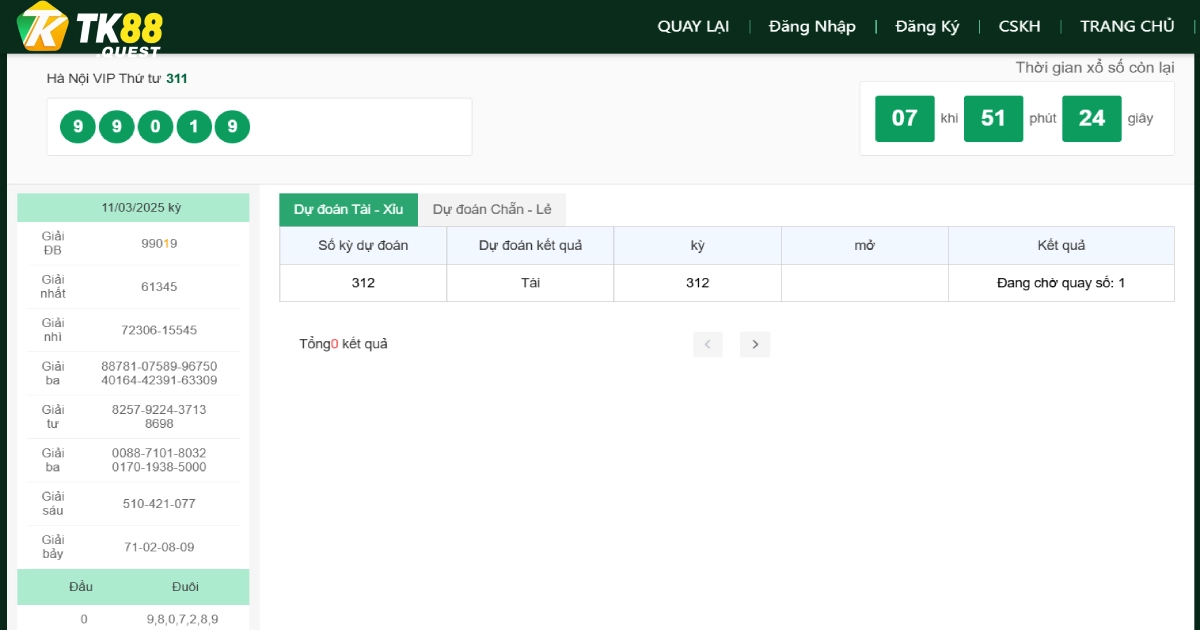Open CSKH customer support

(x=1019, y=27)
